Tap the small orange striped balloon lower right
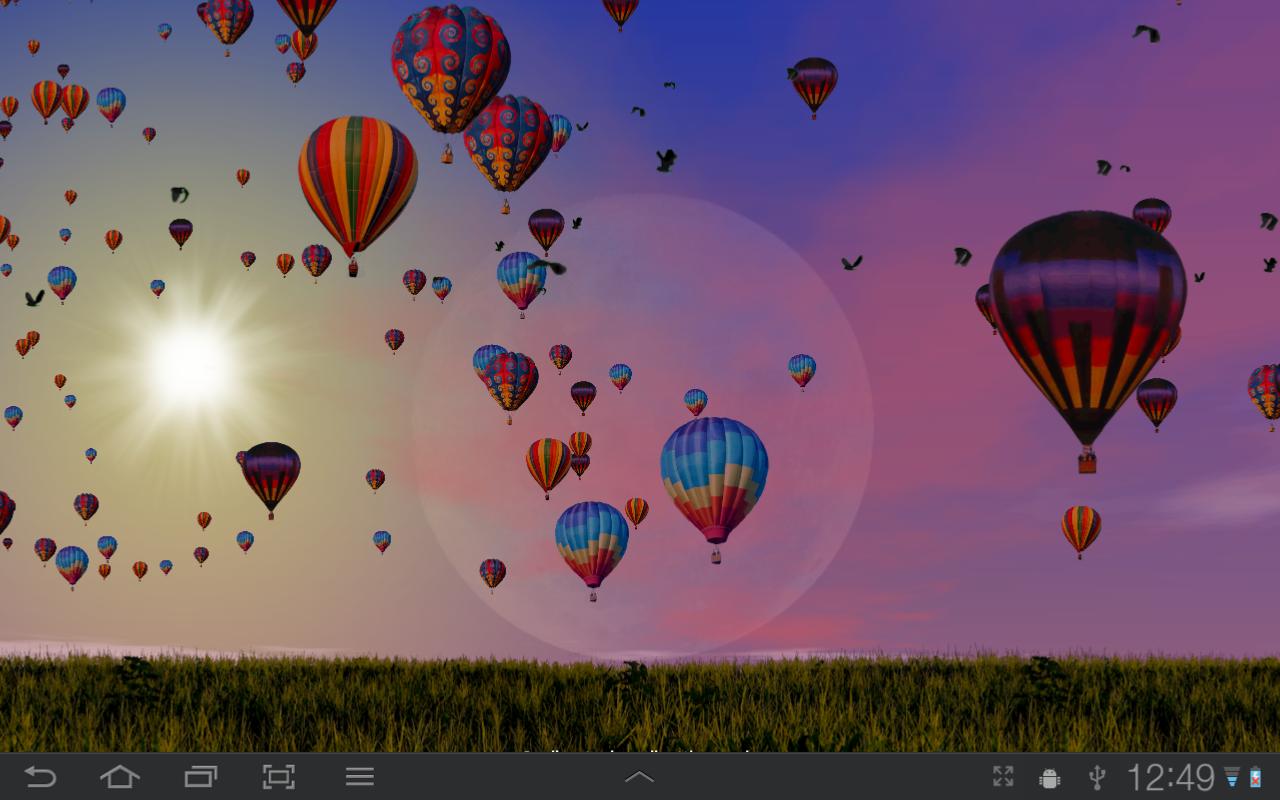 point(1081,529)
